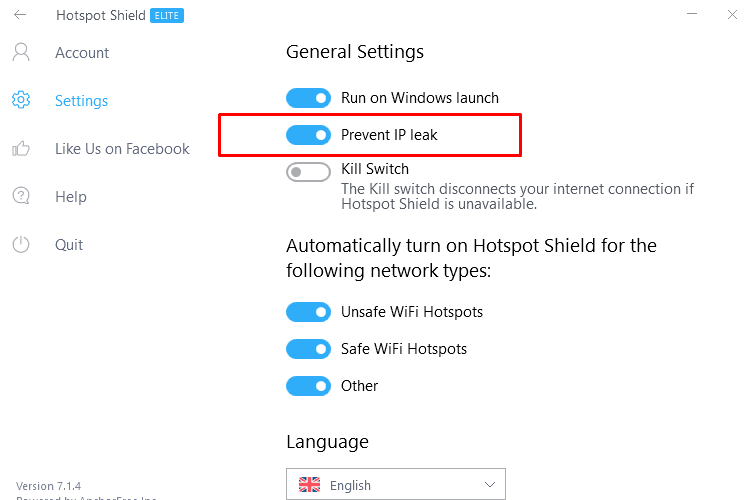Click the ELITE badge
Image resolution: width=749 pixels, height=500 pixels.
click(x=167, y=16)
